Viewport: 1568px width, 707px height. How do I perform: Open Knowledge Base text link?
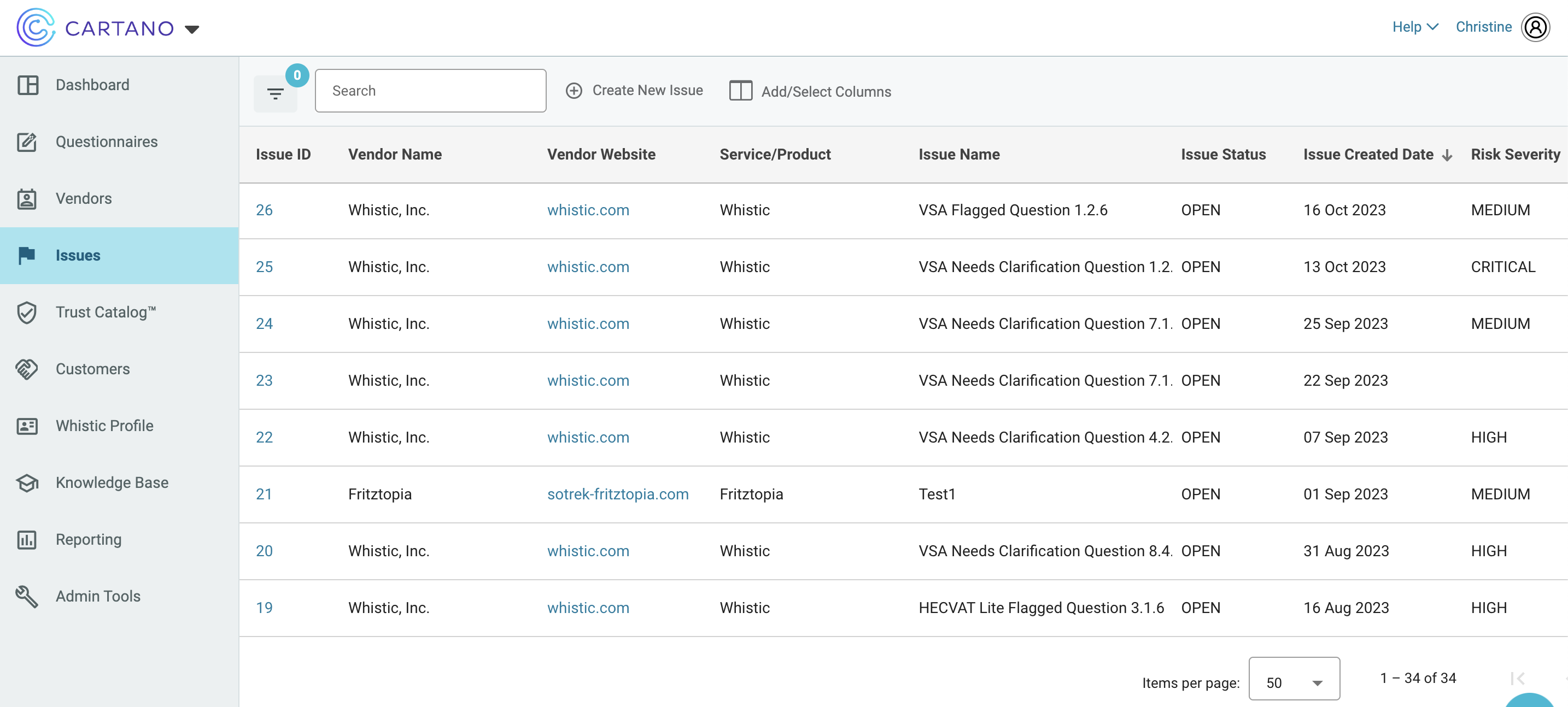112,482
